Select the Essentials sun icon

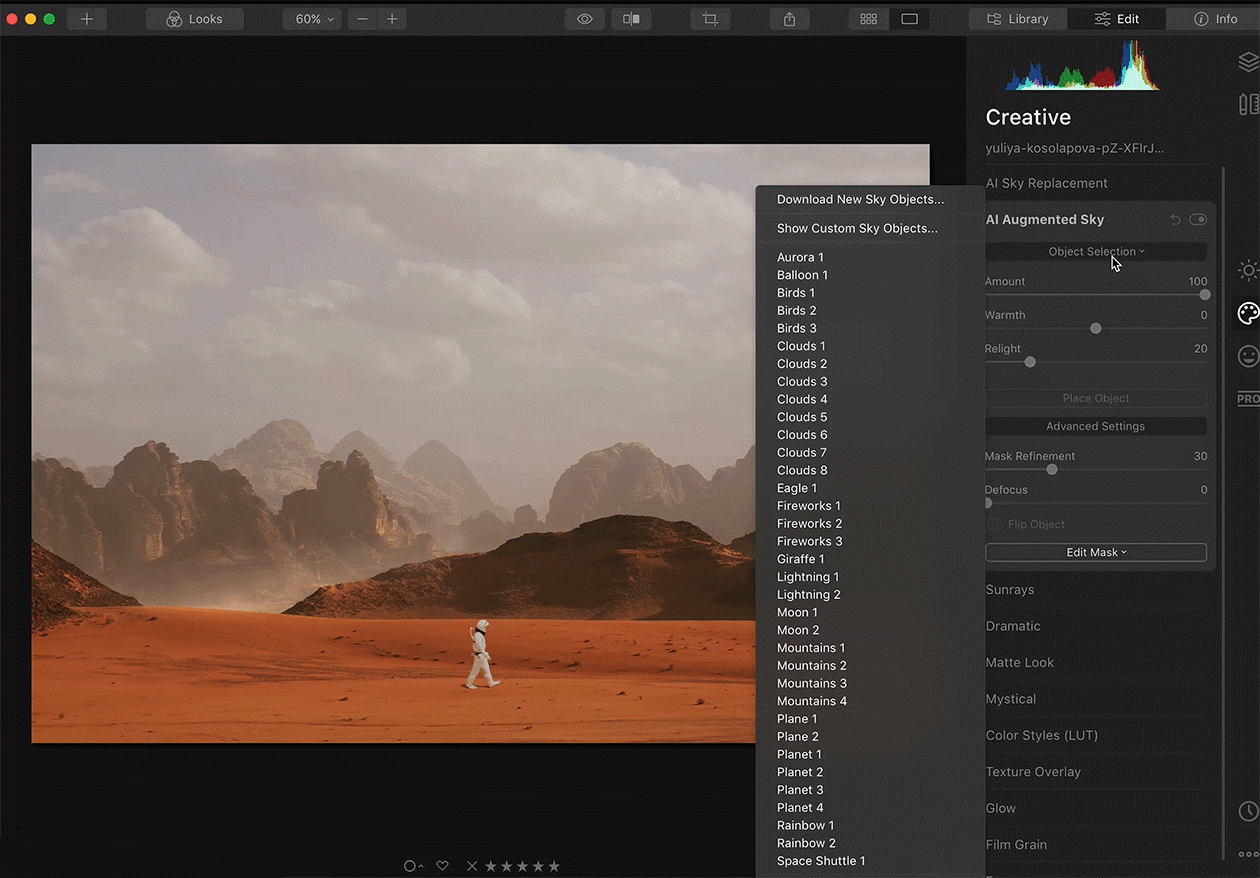(1247, 270)
